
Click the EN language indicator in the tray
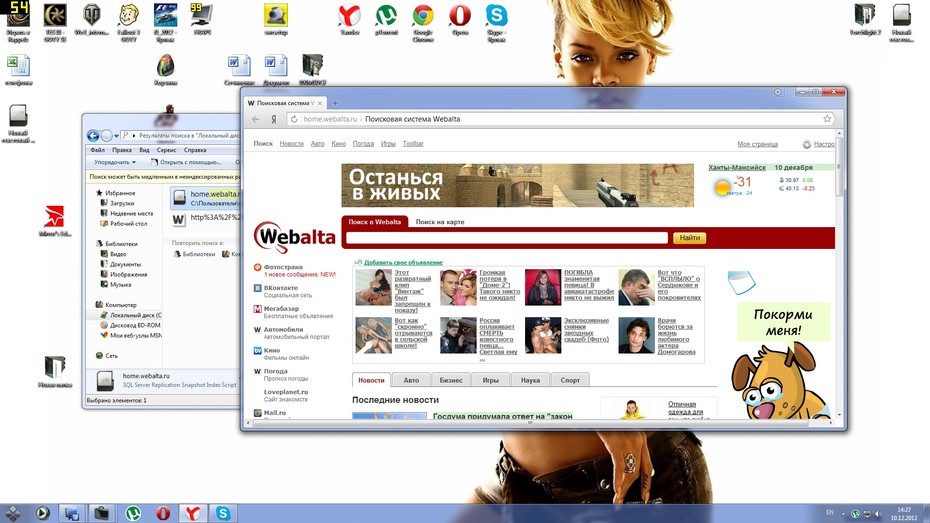(830, 512)
